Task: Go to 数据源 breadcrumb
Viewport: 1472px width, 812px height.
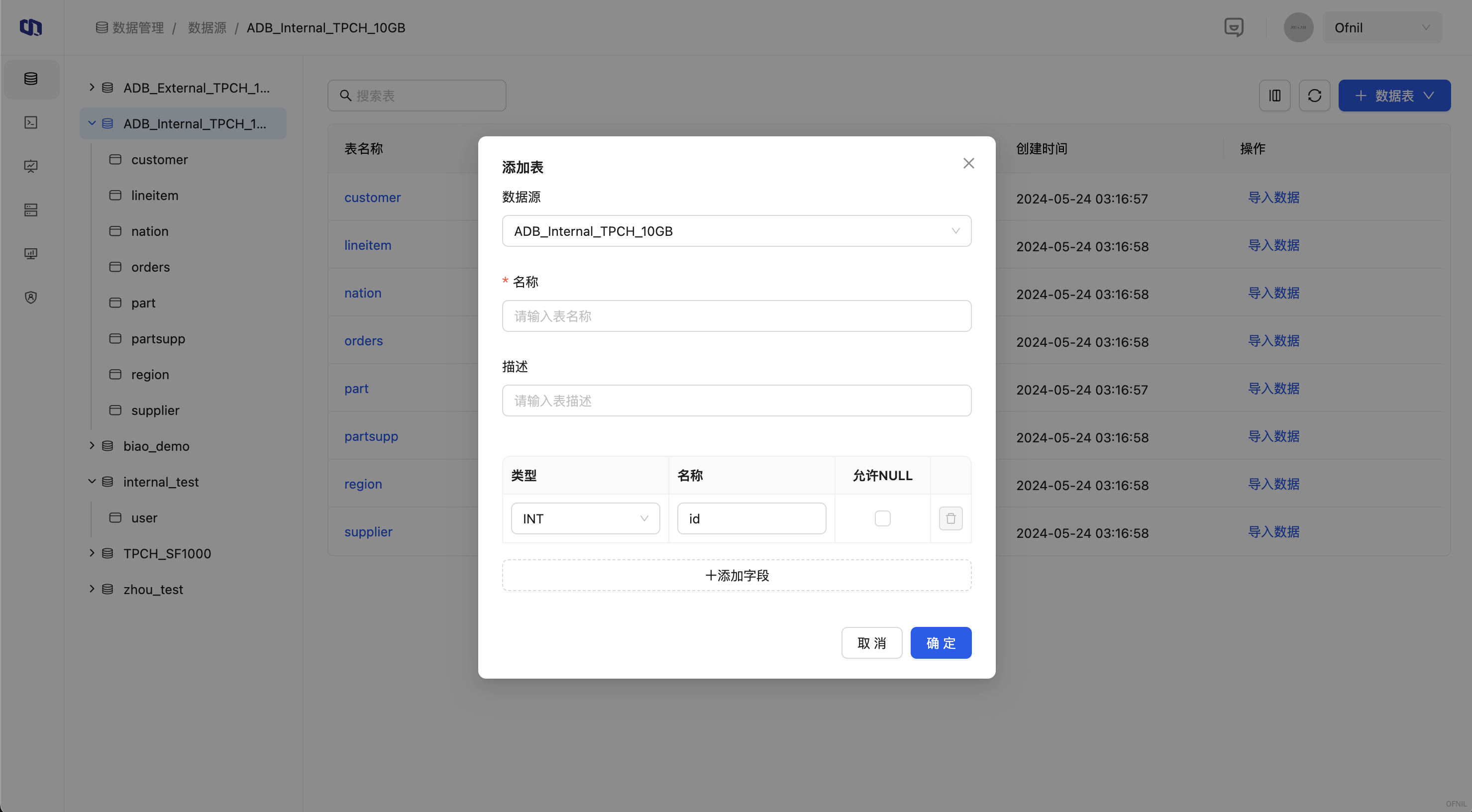Action: tap(208, 27)
